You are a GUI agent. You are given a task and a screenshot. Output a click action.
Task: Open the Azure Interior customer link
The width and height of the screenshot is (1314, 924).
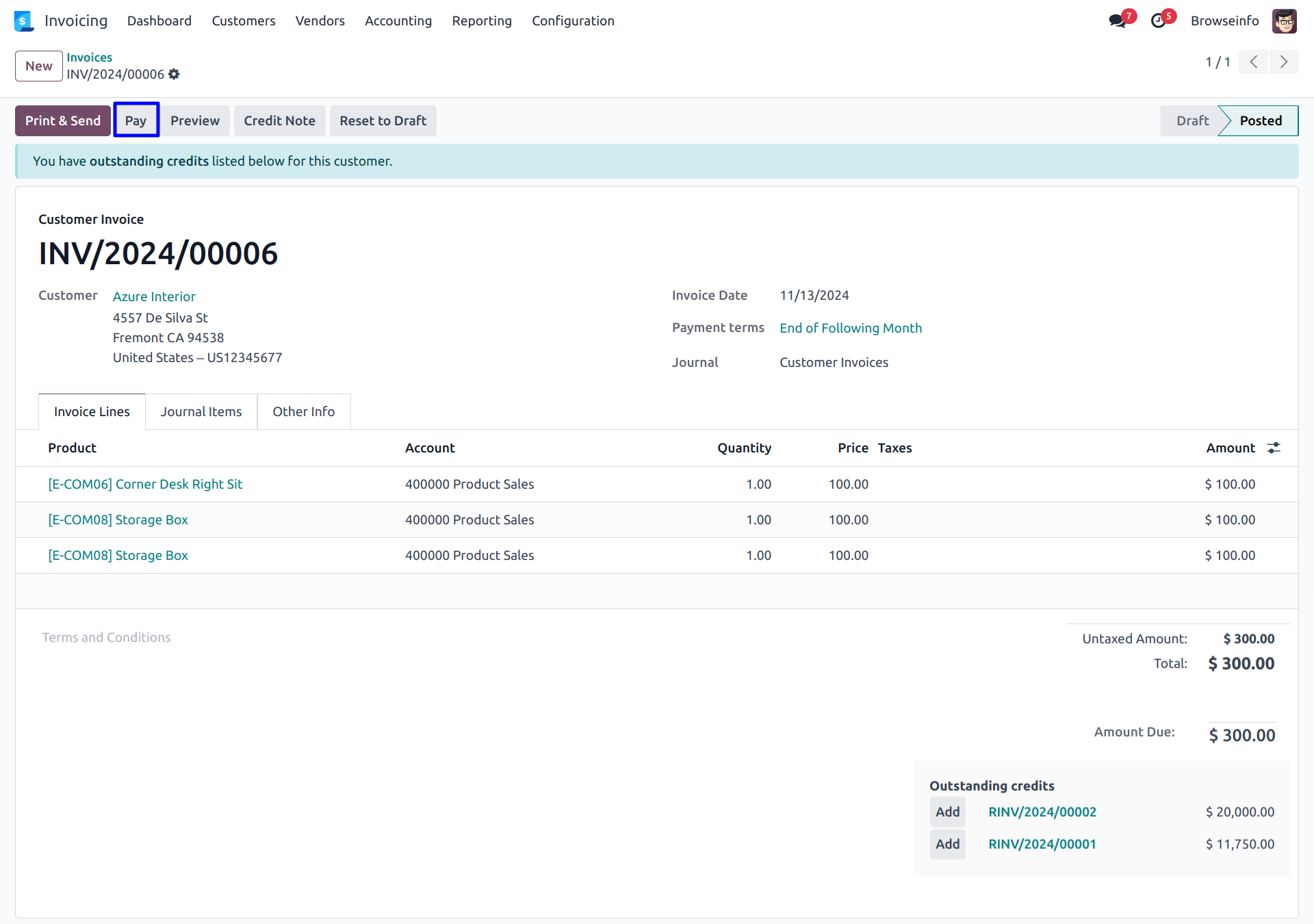tap(154, 296)
